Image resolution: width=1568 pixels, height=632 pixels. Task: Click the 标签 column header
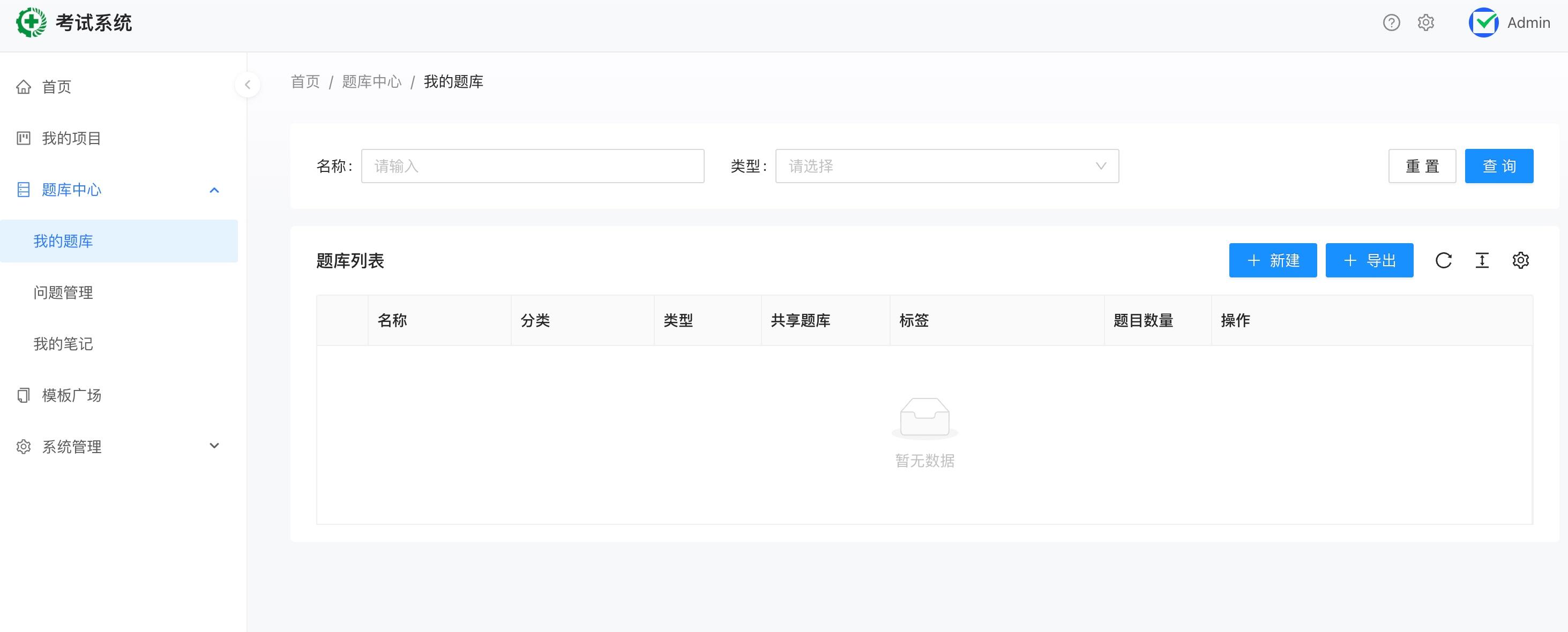click(x=997, y=321)
